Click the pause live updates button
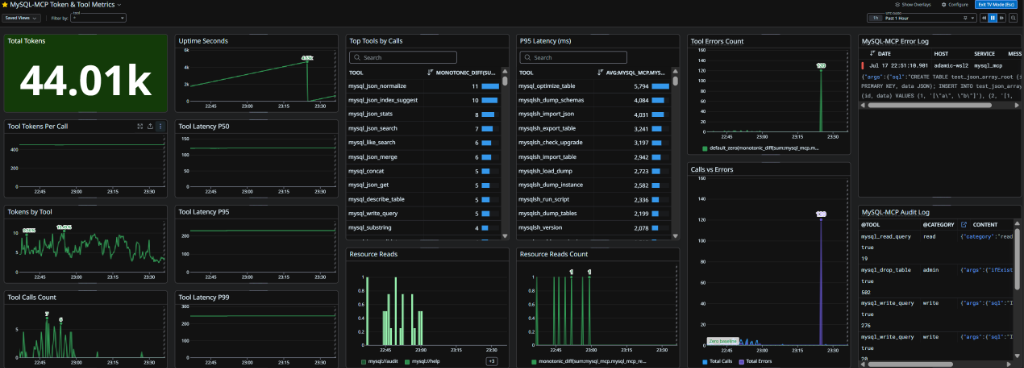1024x368 pixels. coord(993,18)
